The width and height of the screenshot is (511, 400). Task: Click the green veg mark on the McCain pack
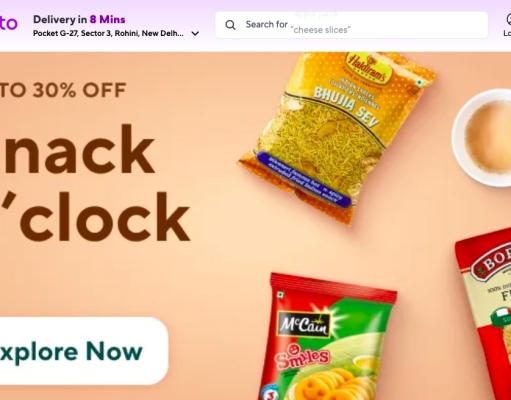click(281, 295)
